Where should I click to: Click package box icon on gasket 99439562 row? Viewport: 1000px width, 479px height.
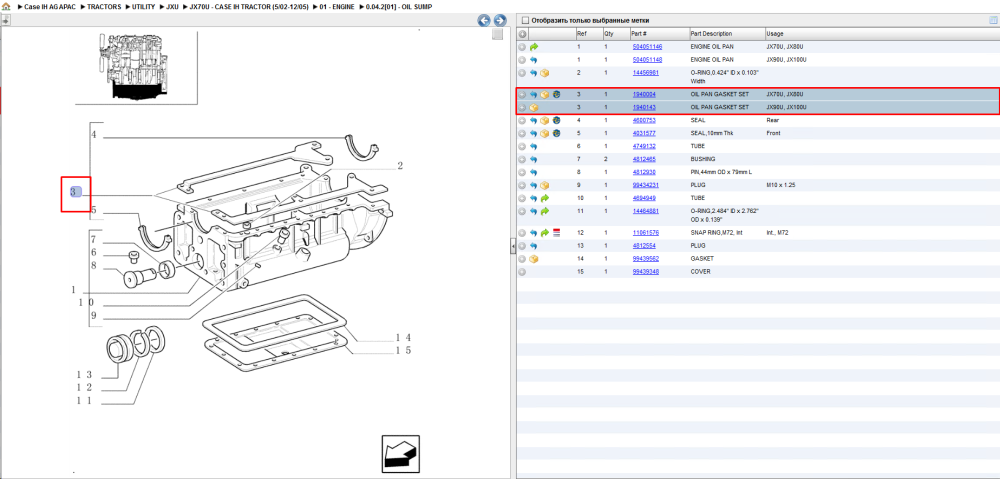pos(534,259)
